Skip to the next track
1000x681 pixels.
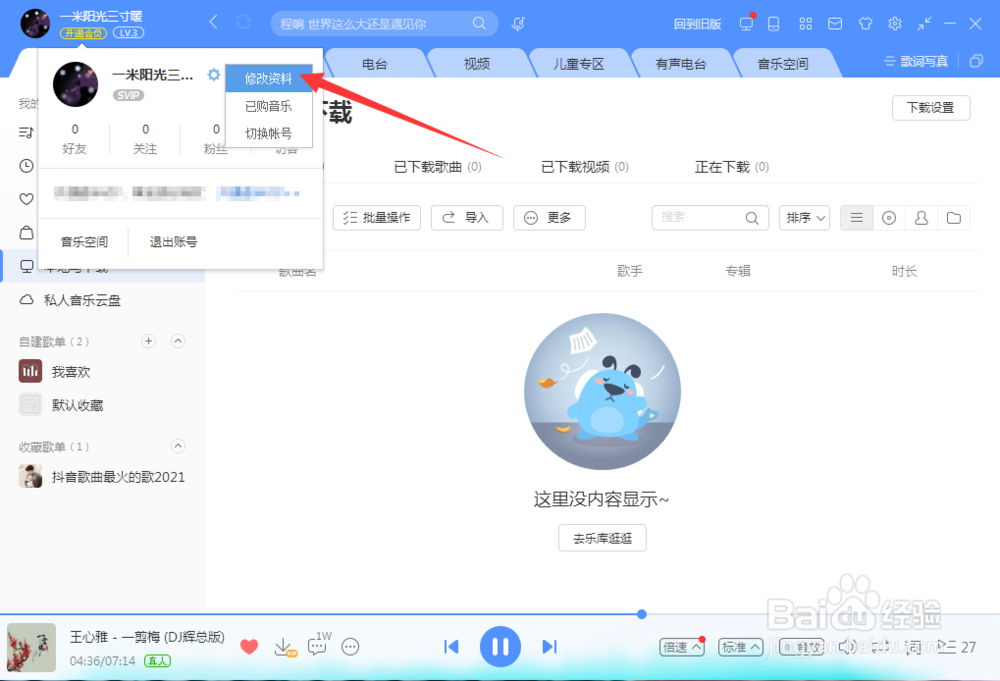(549, 647)
